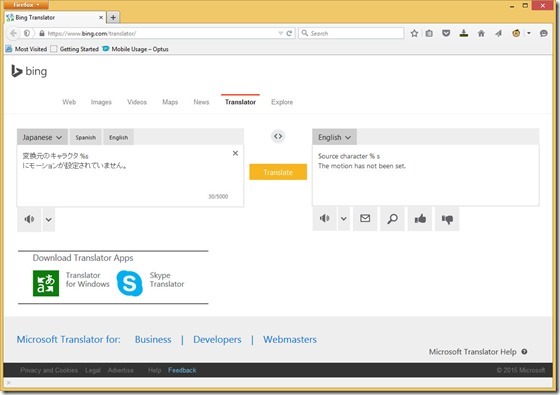
Task: Open the Explore tab
Action: [x=282, y=102]
